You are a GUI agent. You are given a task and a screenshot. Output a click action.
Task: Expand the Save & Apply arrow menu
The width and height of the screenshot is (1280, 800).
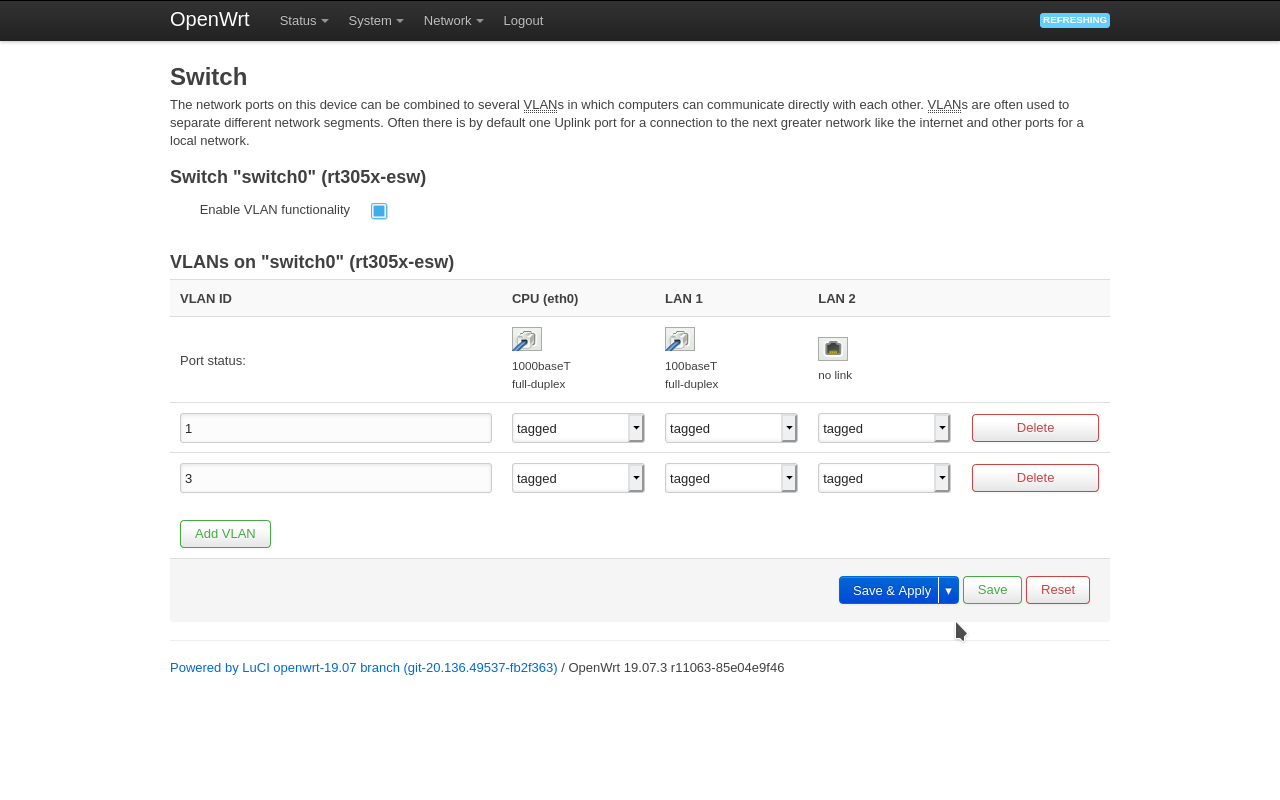tap(948, 590)
